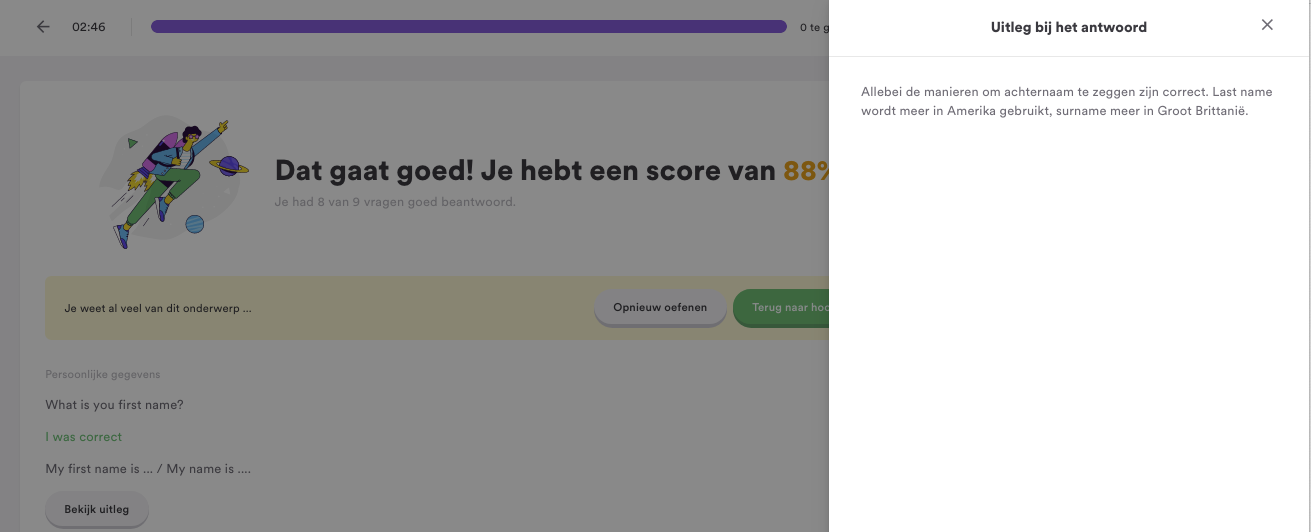Click answer text 'My first name is ...'
The width and height of the screenshot is (1311, 532).
point(98,469)
